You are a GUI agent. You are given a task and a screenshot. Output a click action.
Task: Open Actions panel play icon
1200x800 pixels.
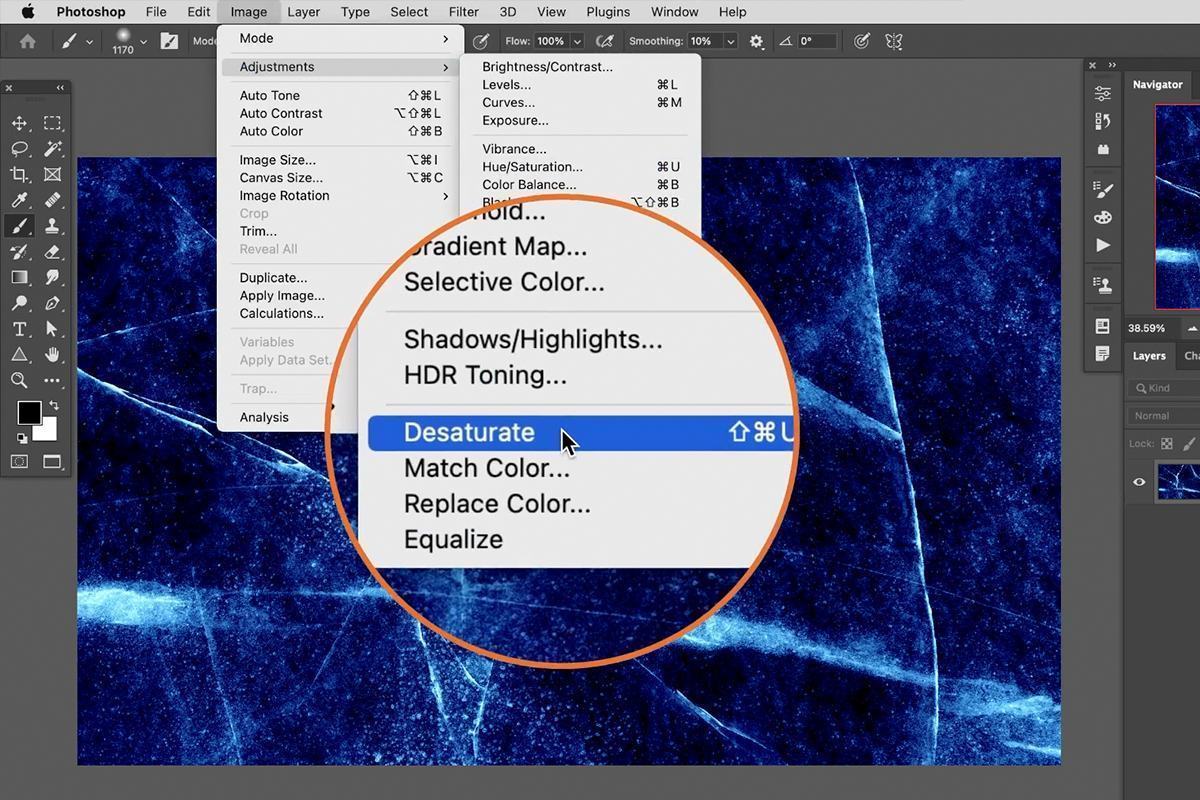point(1103,245)
